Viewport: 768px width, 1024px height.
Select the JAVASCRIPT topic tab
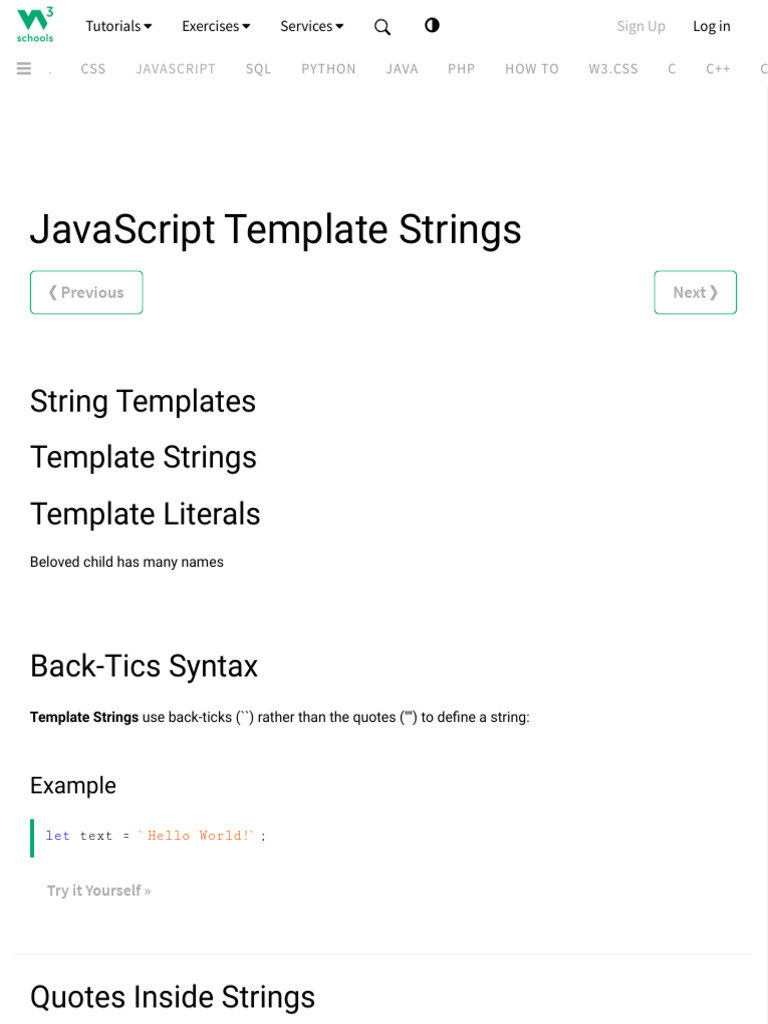click(176, 69)
